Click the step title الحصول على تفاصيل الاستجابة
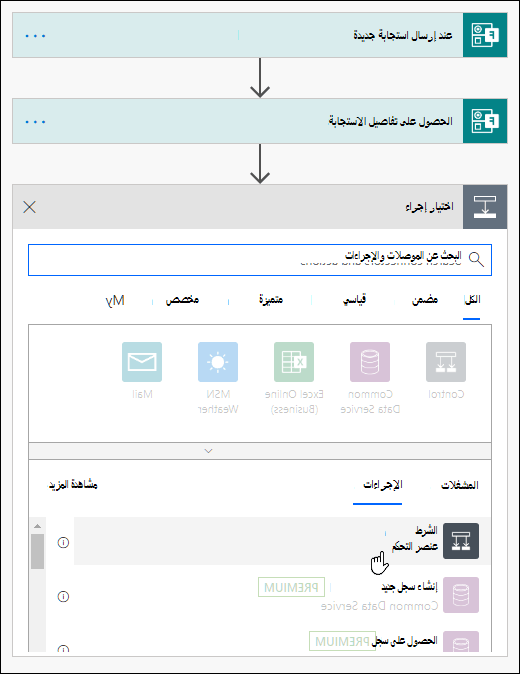 [391, 121]
